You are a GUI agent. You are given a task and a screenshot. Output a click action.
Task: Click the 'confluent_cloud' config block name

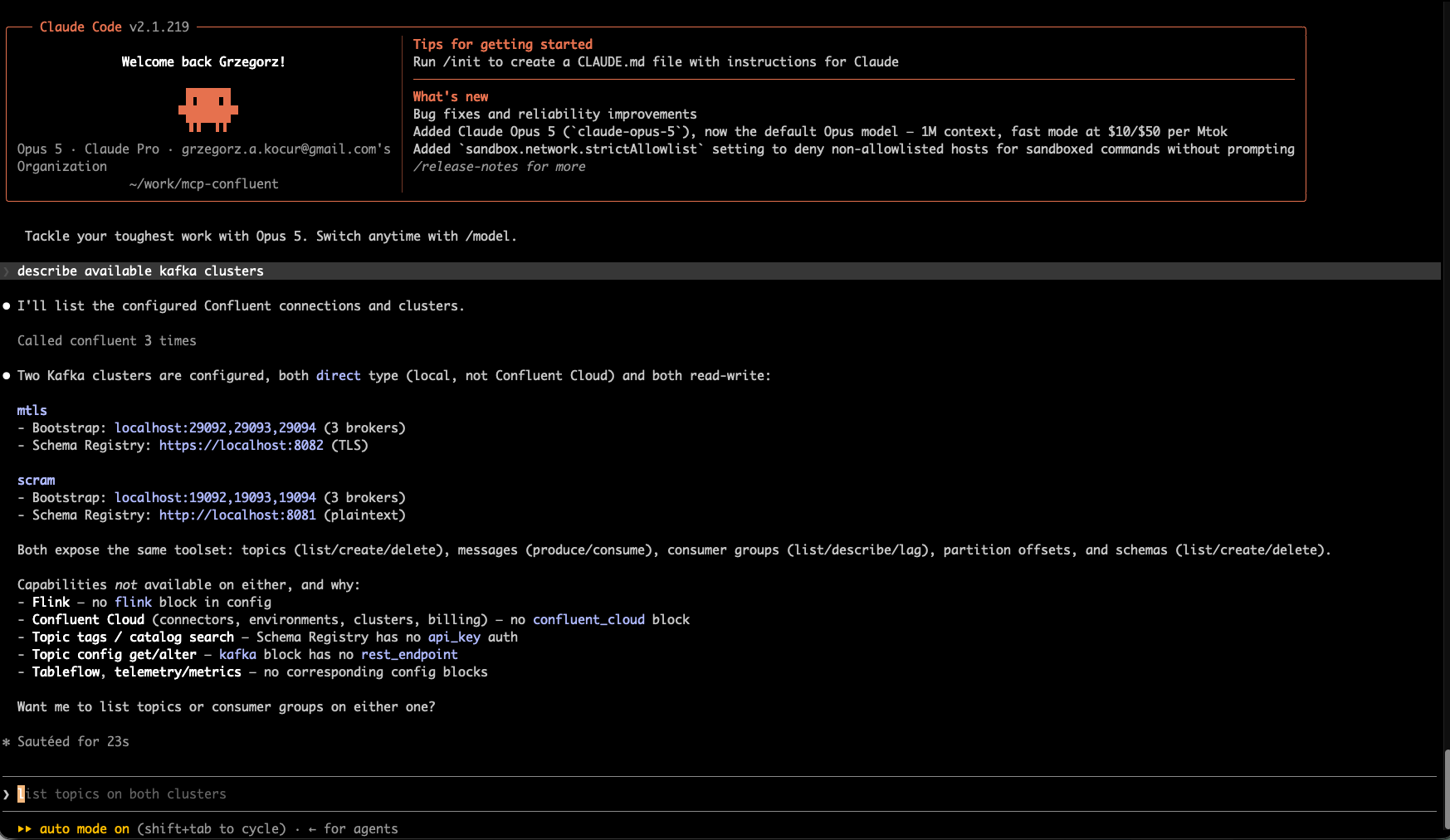[588, 620]
